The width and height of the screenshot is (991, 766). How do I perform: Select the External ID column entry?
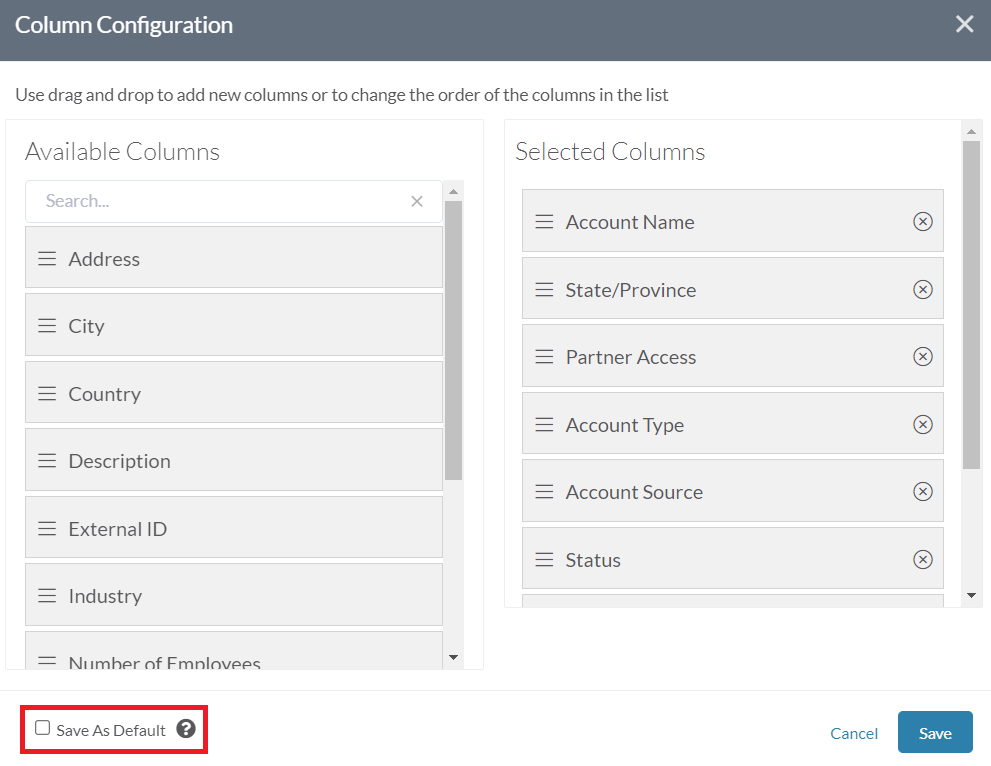(233, 527)
